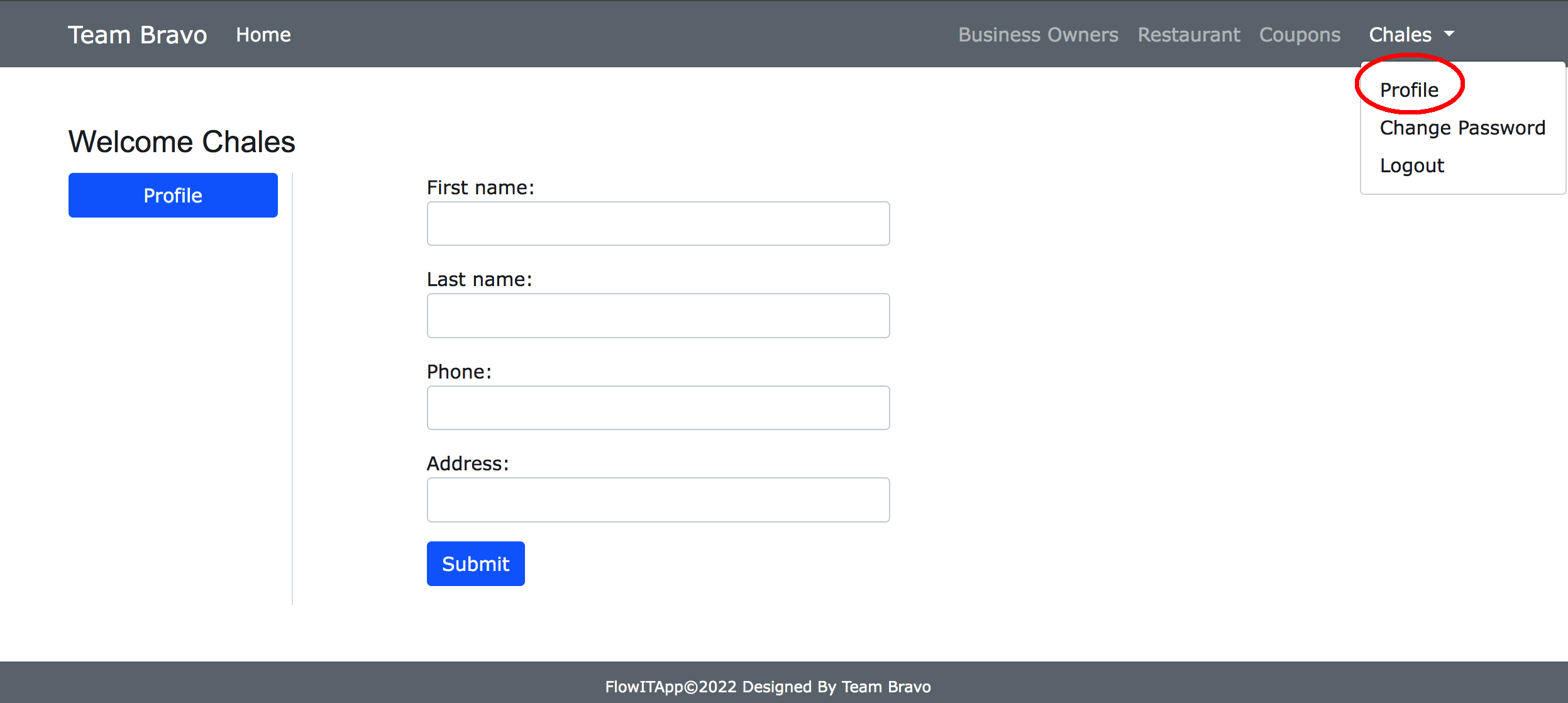The image size is (1568, 703).
Task: Submit the profile form
Action: [x=476, y=563]
